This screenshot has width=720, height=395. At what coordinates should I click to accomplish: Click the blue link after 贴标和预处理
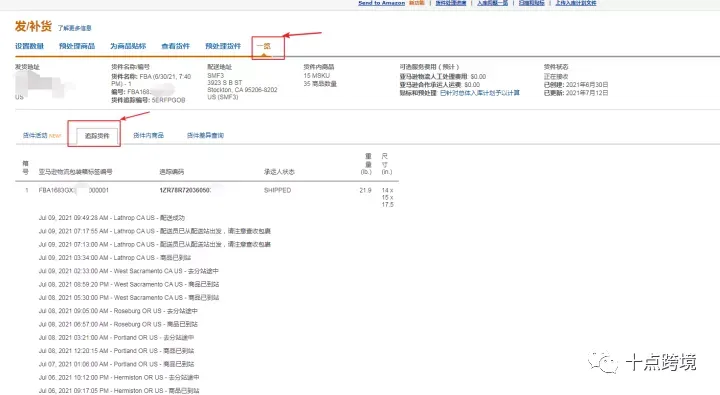click(480, 93)
